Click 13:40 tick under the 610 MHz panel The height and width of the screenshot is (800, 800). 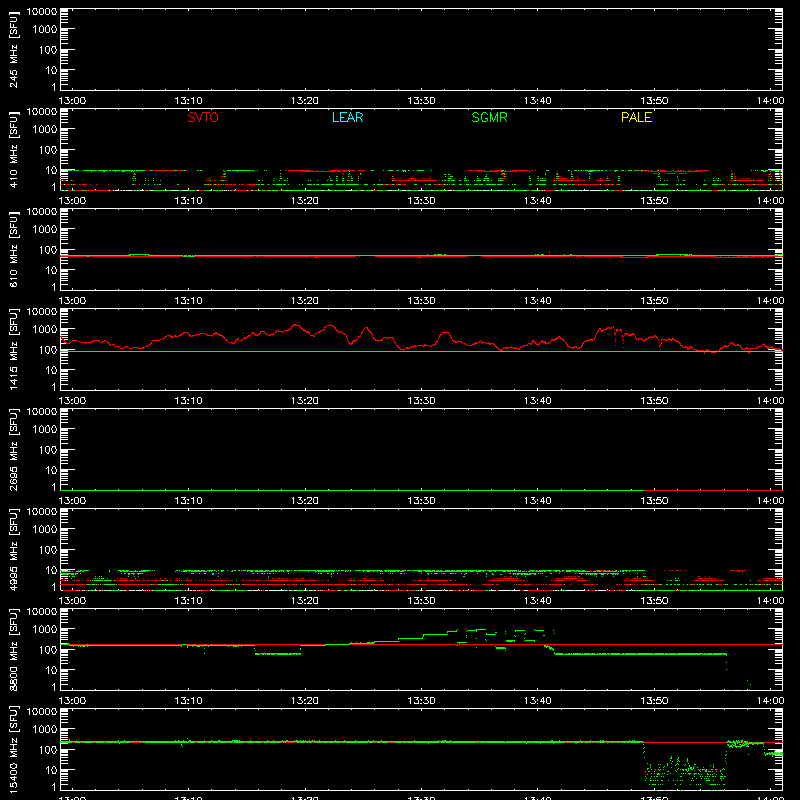coord(538,301)
